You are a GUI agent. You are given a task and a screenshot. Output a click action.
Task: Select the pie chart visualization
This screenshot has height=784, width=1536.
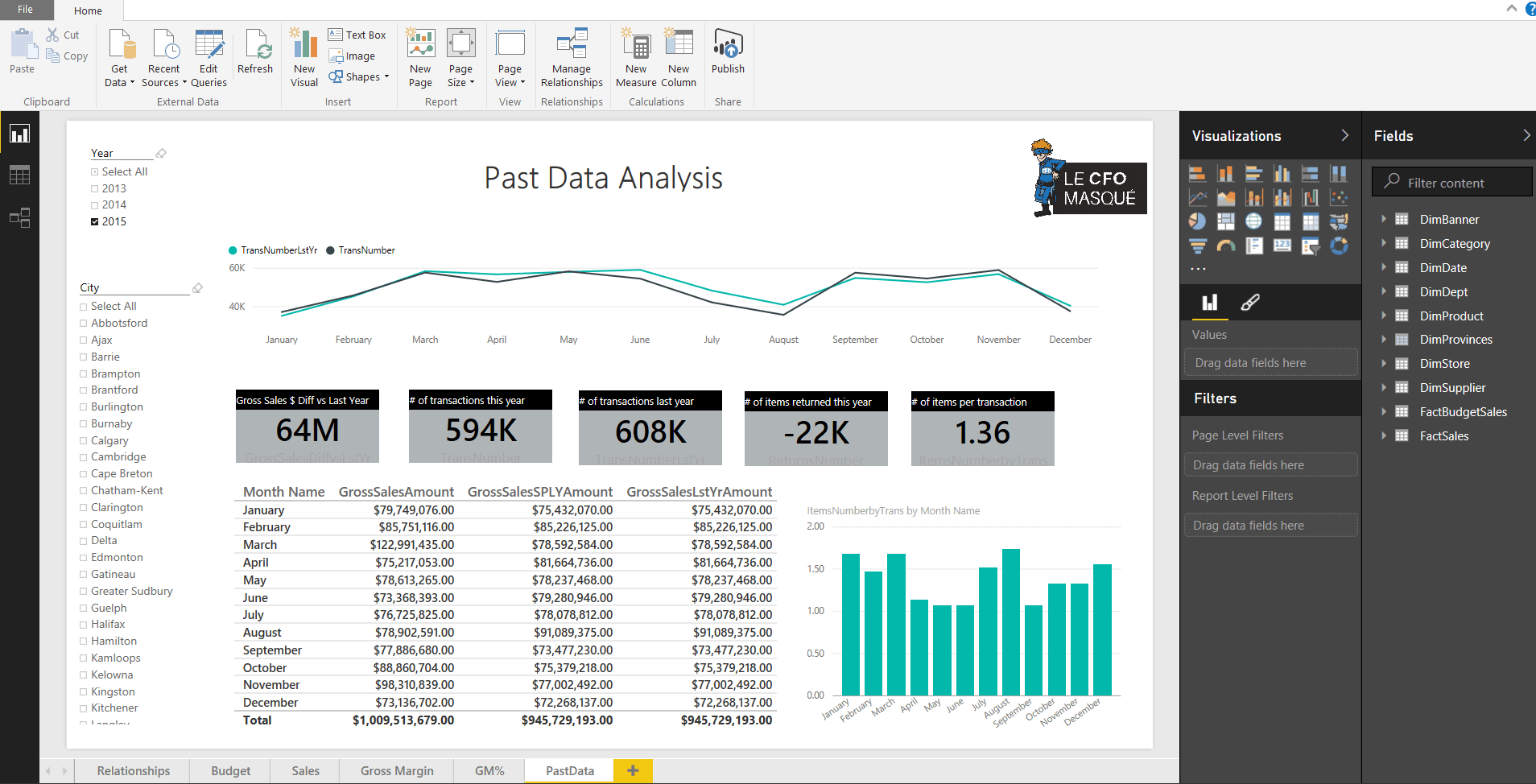1198,221
